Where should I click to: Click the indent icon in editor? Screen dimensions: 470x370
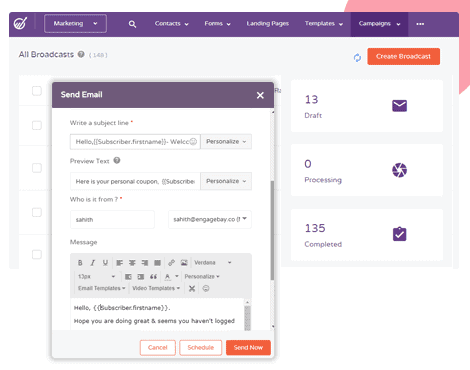[x=141, y=277]
